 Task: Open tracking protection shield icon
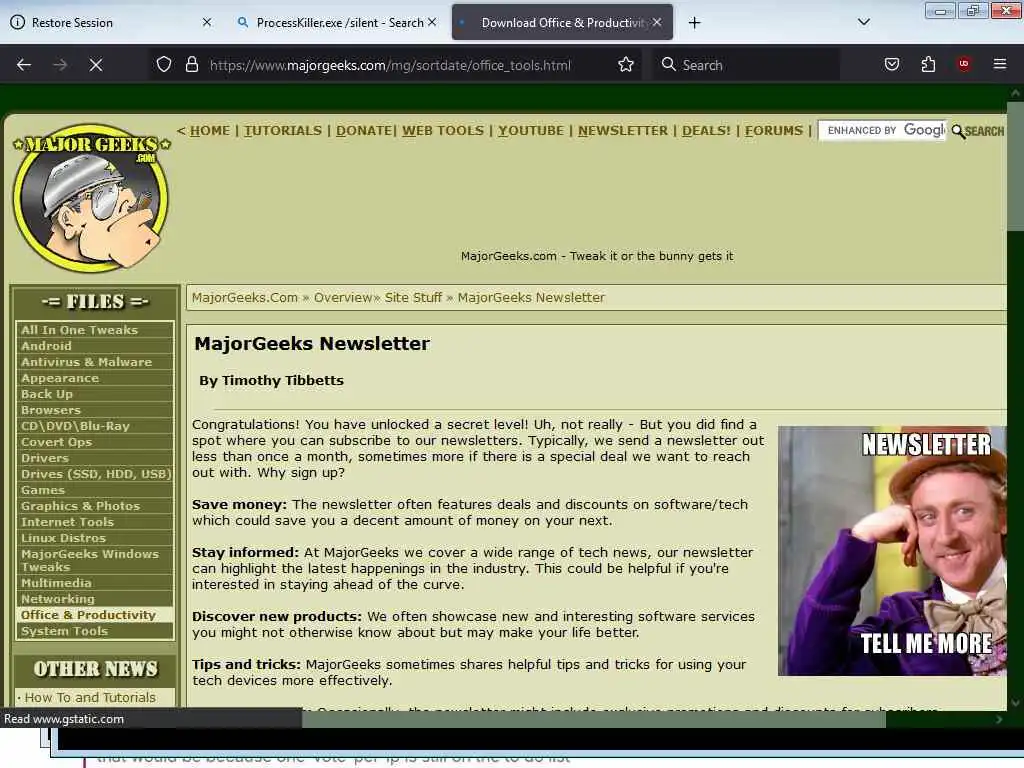click(x=164, y=64)
